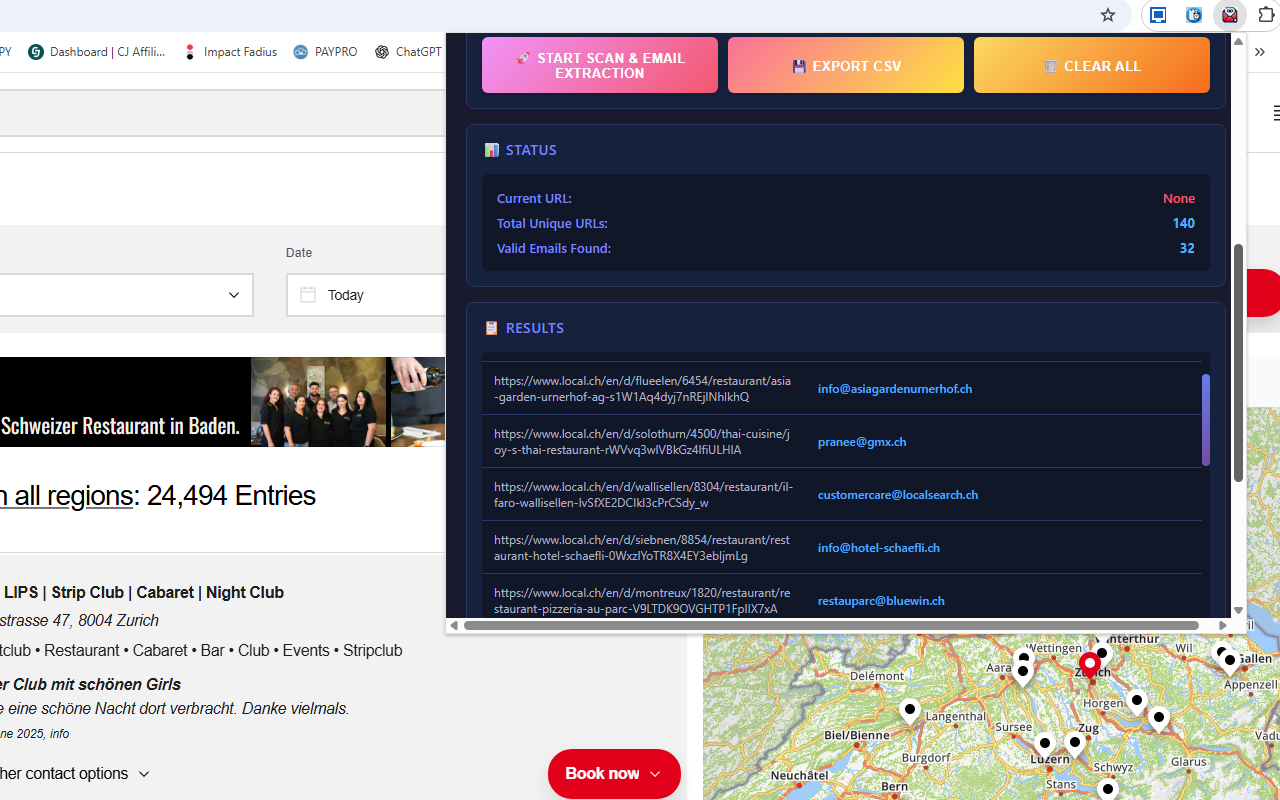
Task: Open the Impact Fadius bookmark
Action: coord(230,52)
